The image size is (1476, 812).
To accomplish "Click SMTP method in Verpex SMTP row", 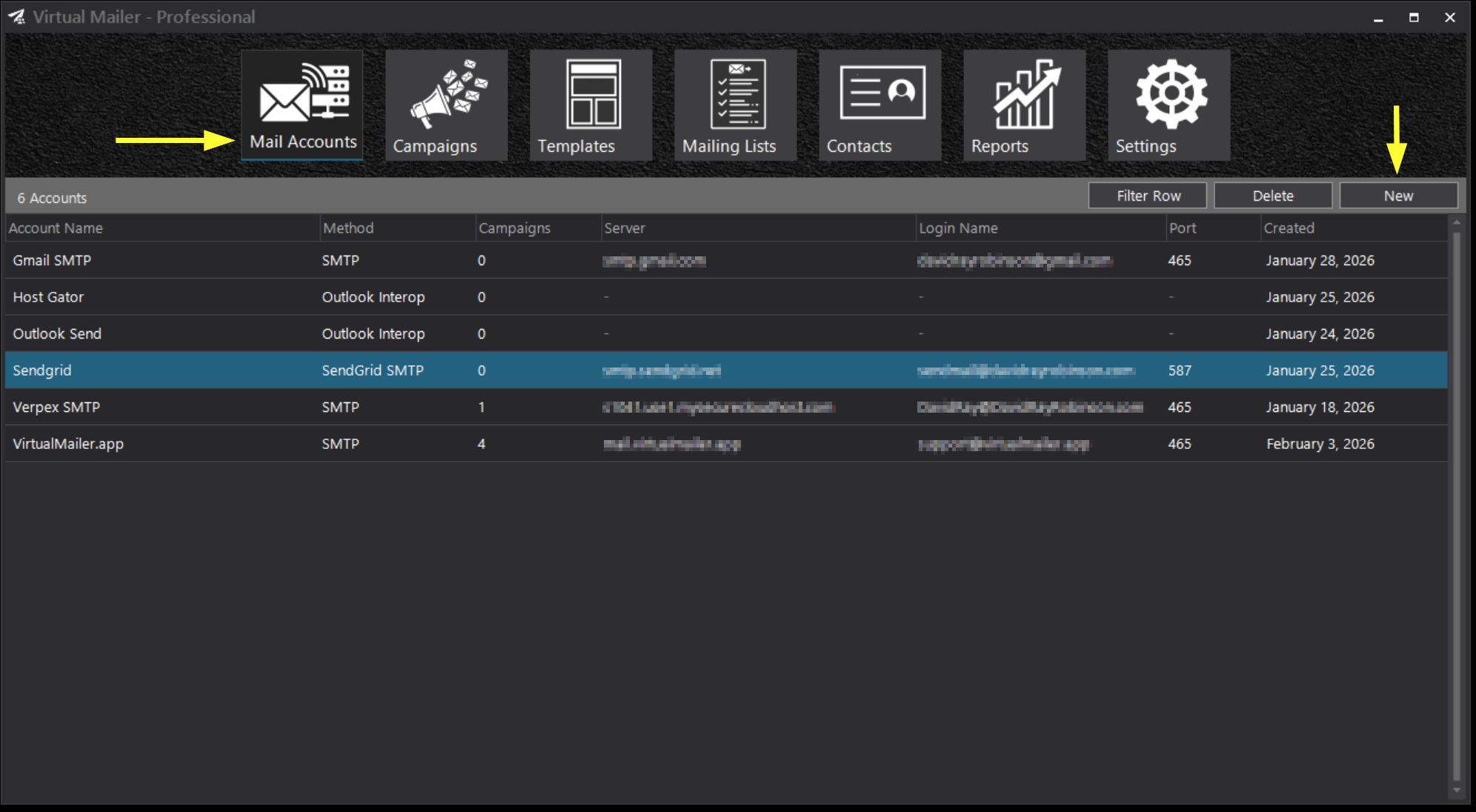I will [x=340, y=407].
